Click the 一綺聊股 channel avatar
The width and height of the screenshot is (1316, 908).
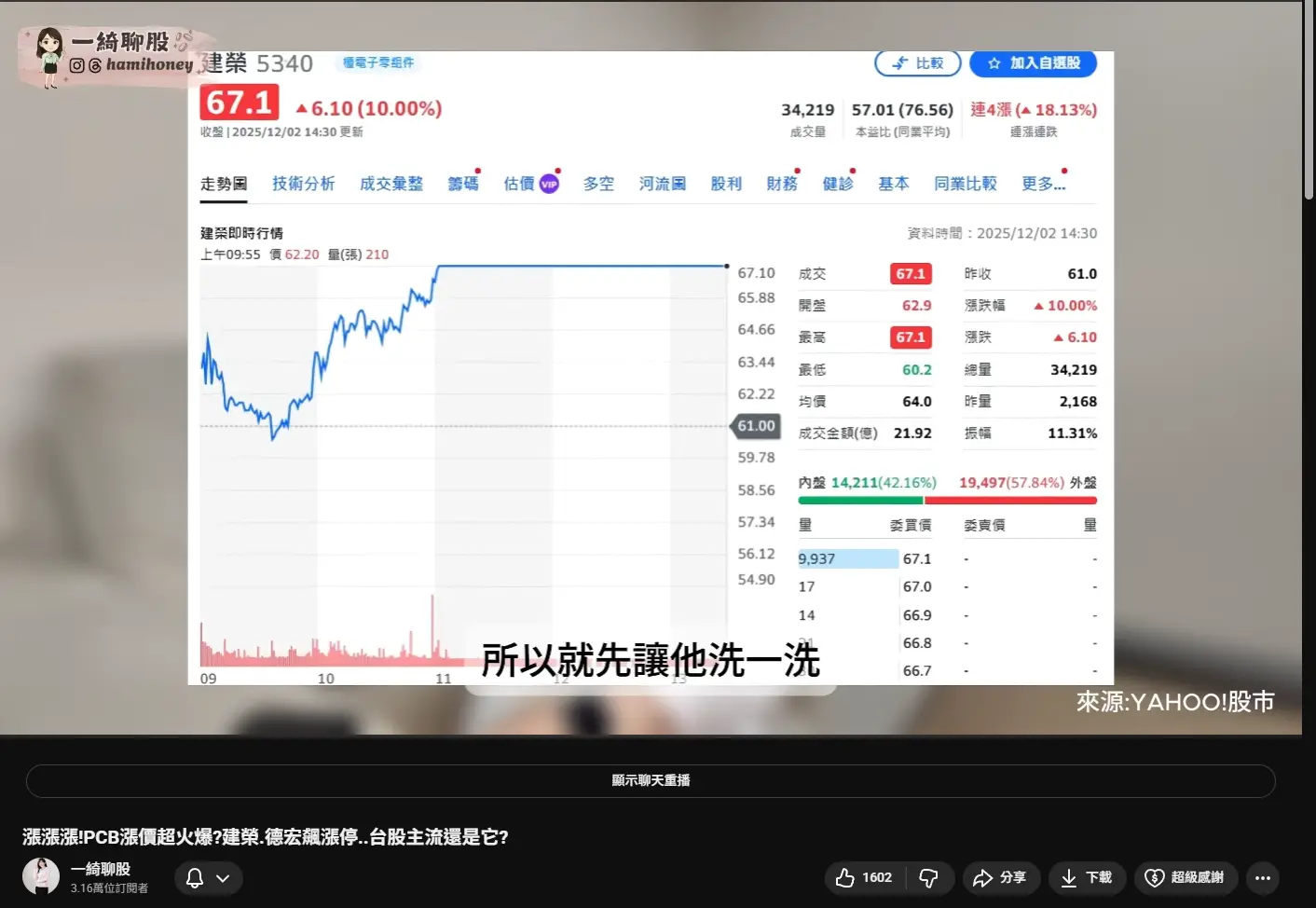click(x=41, y=876)
